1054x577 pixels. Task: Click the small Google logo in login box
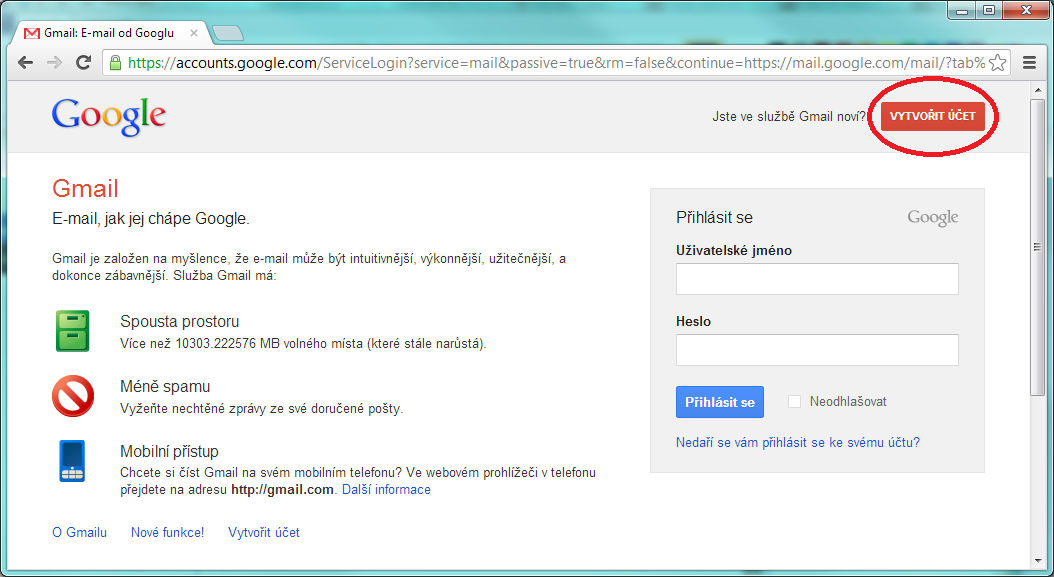(x=933, y=217)
